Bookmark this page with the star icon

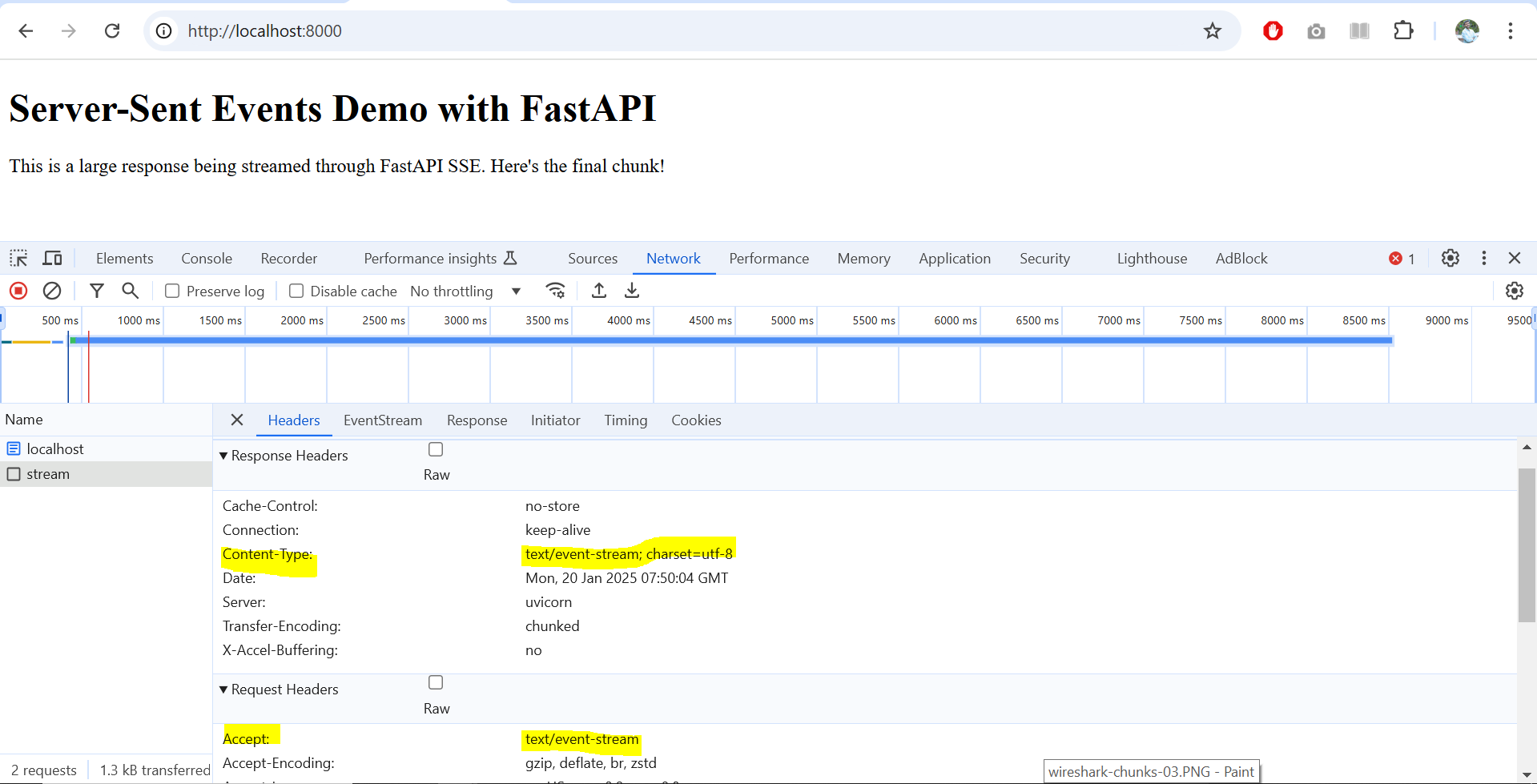[x=1213, y=31]
